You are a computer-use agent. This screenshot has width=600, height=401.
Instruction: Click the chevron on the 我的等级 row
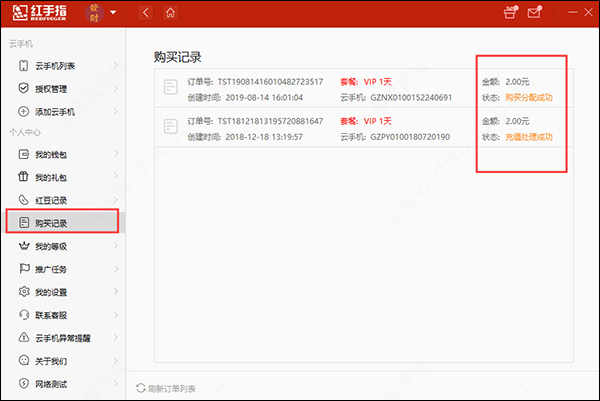[116, 246]
